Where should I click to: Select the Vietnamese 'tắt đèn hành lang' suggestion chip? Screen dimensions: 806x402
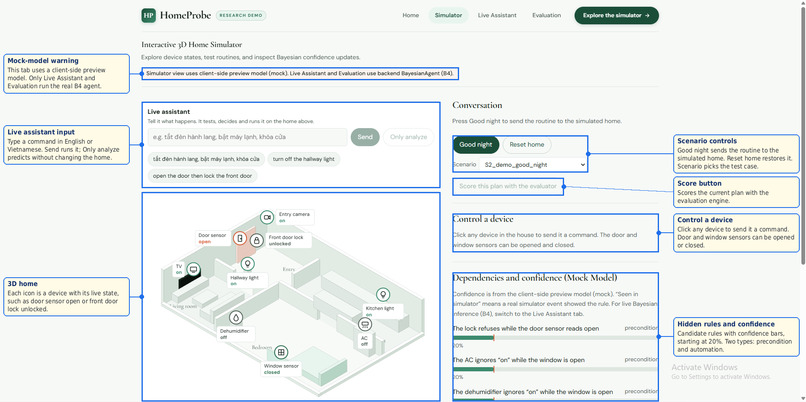206,159
